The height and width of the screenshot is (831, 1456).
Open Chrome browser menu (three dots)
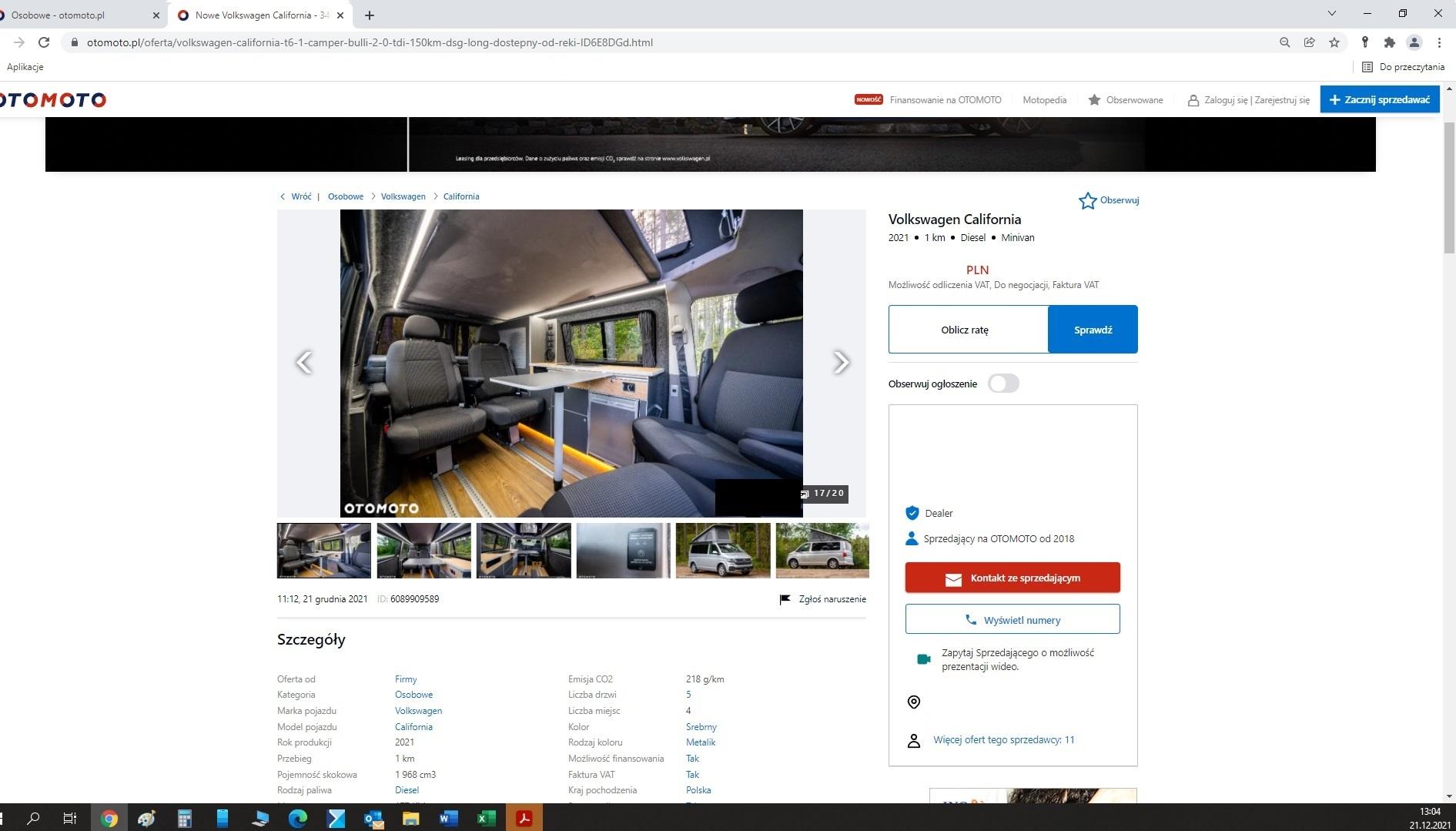(1439, 42)
